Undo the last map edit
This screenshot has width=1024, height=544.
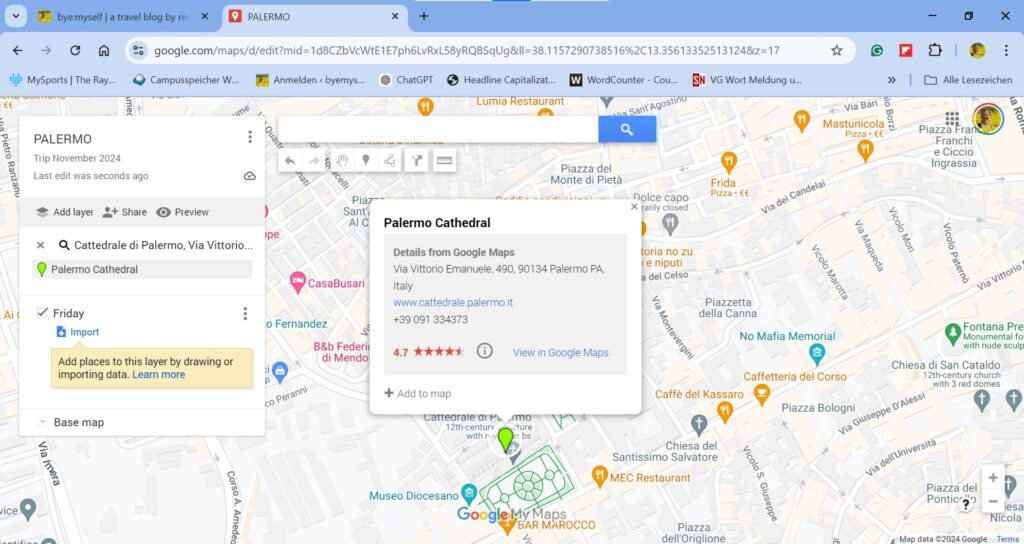(x=290, y=161)
